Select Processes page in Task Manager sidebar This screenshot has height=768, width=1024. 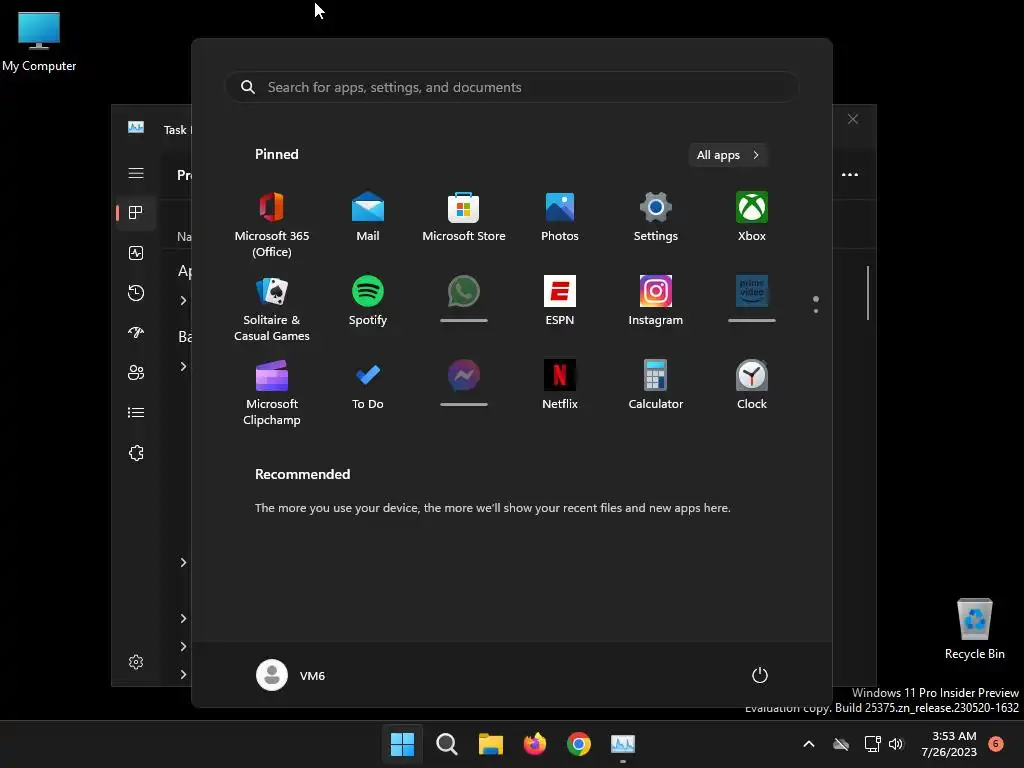pyautogui.click(x=136, y=212)
